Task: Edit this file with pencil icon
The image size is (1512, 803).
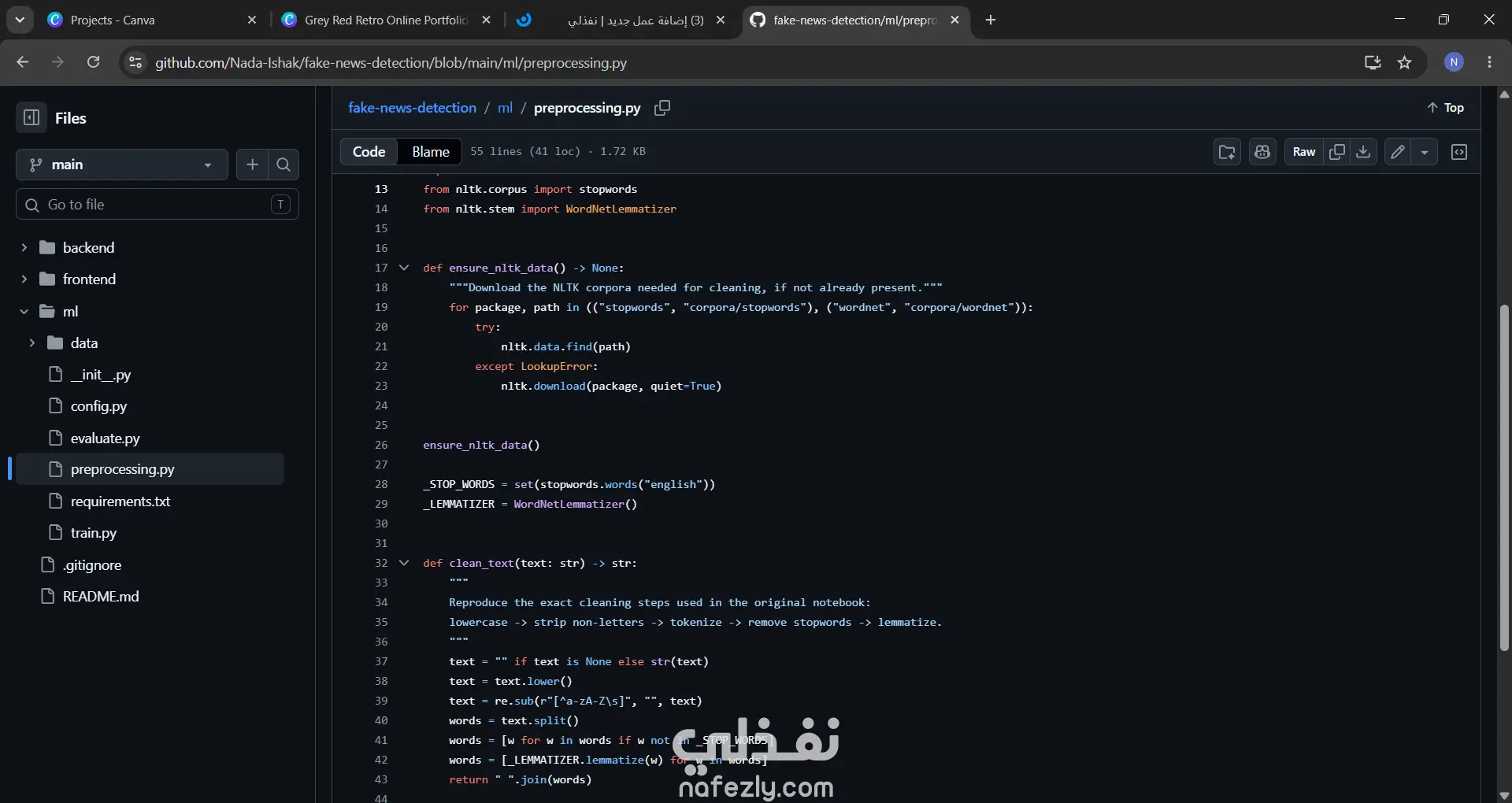Action: tap(1398, 152)
